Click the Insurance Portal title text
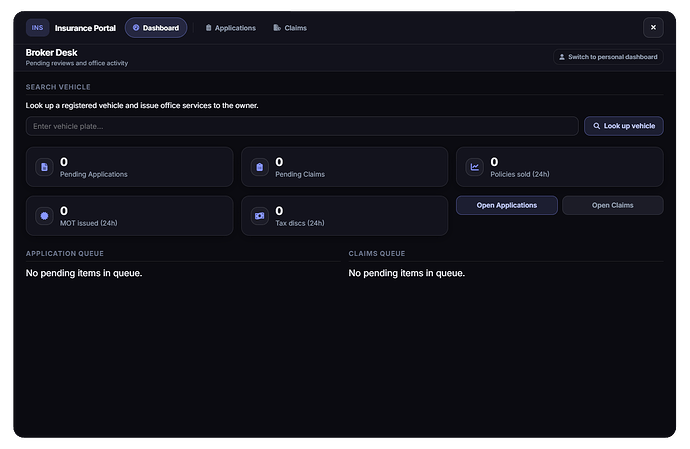This screenshot has width=690, height=449. pos(85,28)
